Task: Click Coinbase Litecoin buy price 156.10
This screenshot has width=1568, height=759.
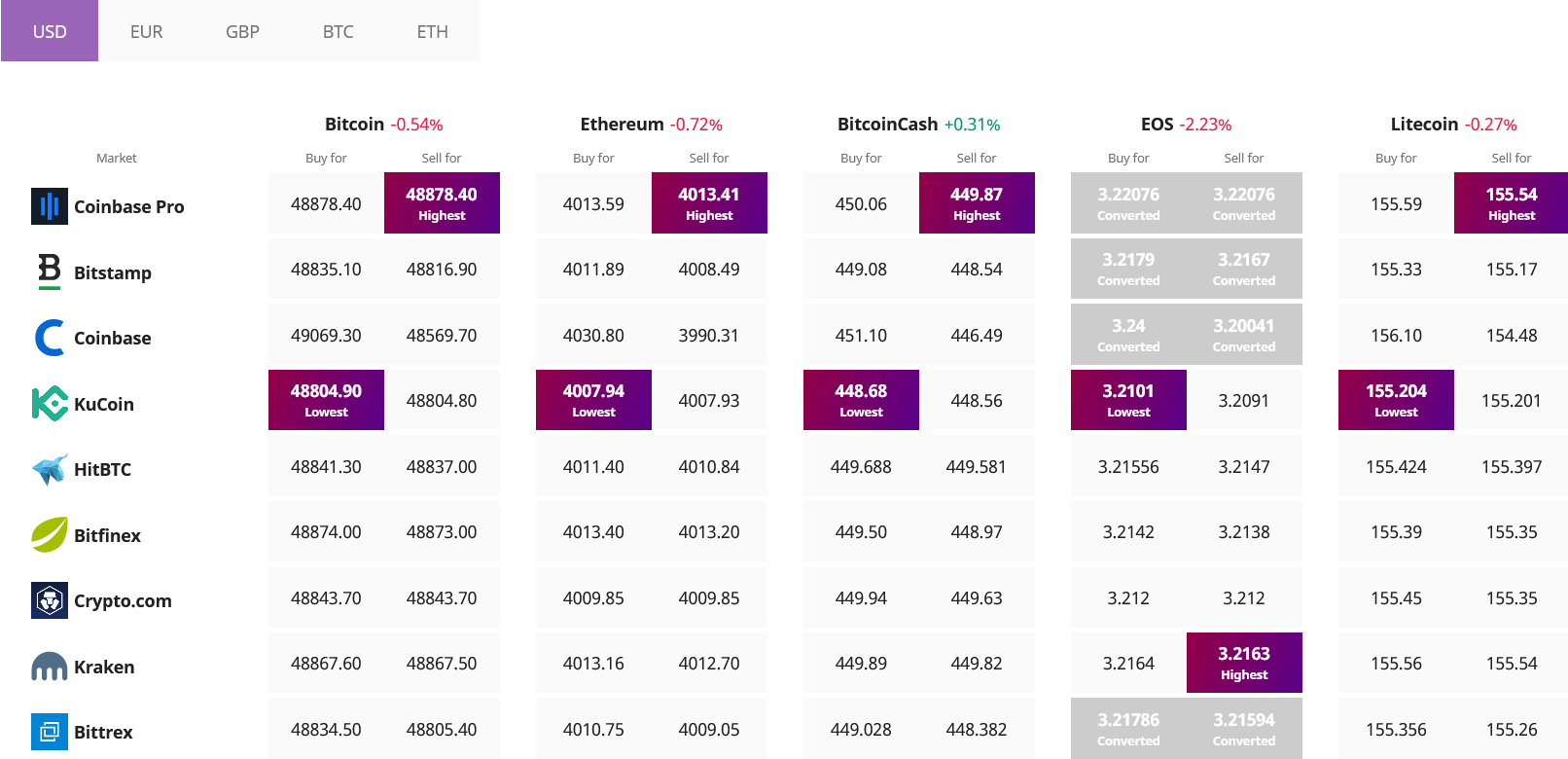Action: [1396, 335]
